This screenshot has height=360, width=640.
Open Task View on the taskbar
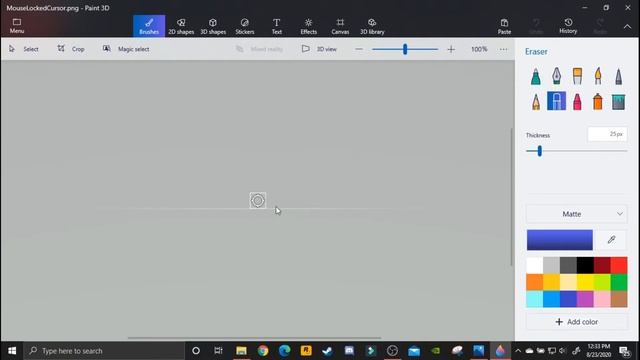pos(218,351)
